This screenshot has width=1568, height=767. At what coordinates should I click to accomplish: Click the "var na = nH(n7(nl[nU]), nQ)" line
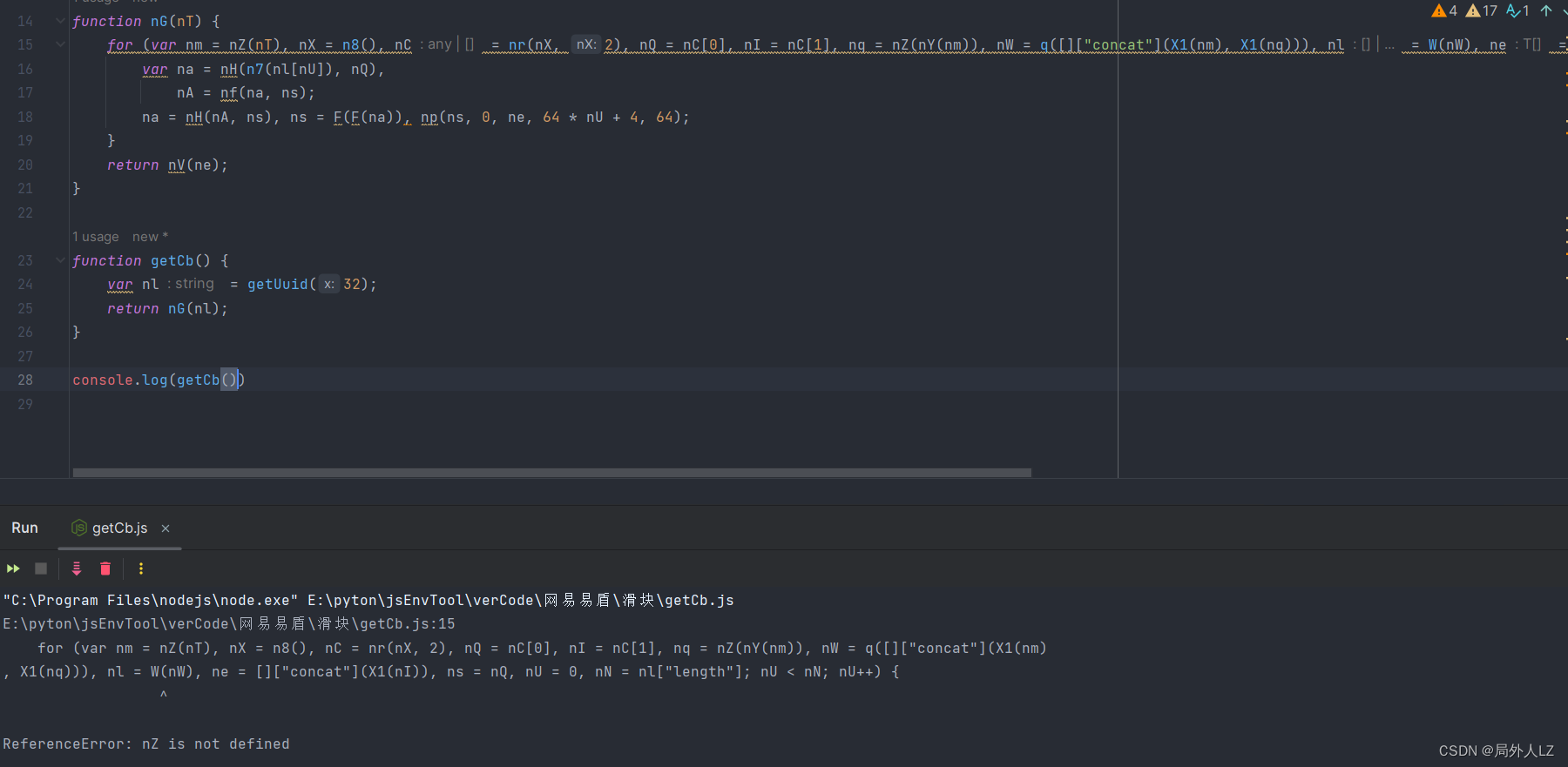tap(263, 69)
